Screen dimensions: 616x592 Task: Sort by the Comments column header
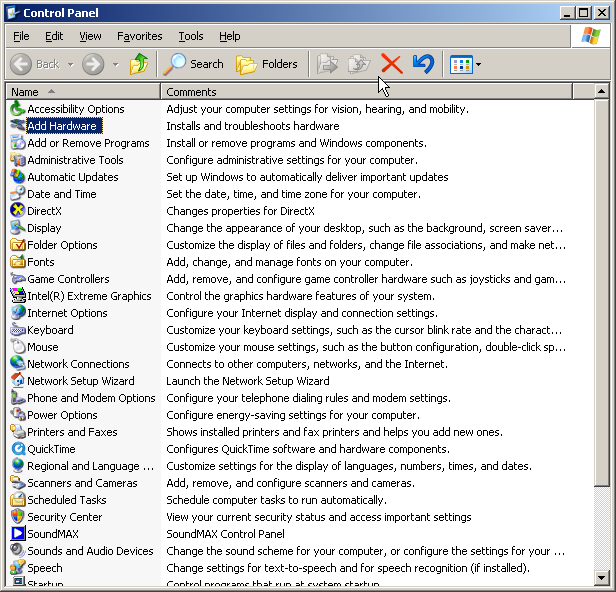pyautogui.click(x=367, y=92)
